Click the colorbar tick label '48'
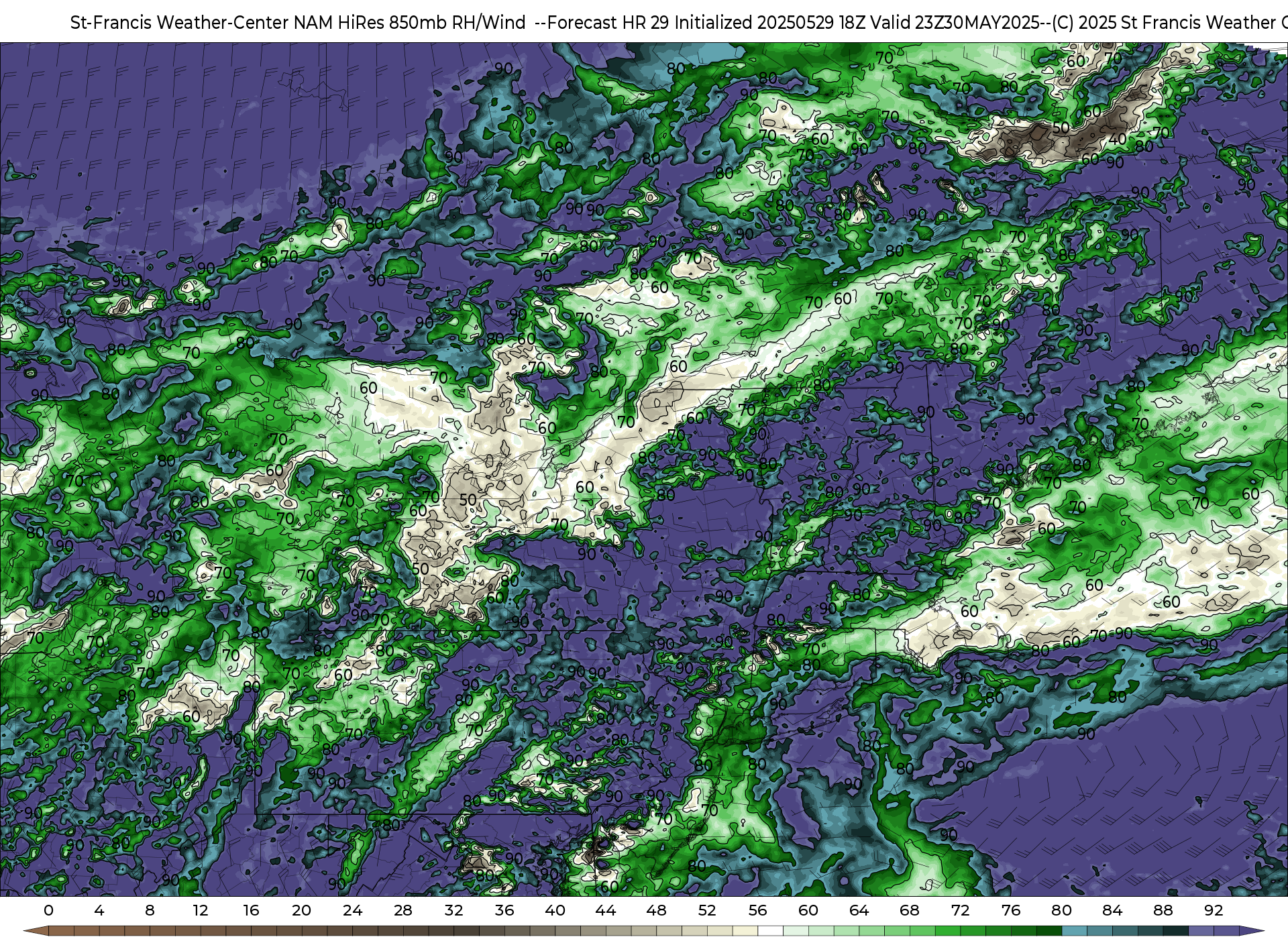 pyautogui.click(x=656, y=910)
